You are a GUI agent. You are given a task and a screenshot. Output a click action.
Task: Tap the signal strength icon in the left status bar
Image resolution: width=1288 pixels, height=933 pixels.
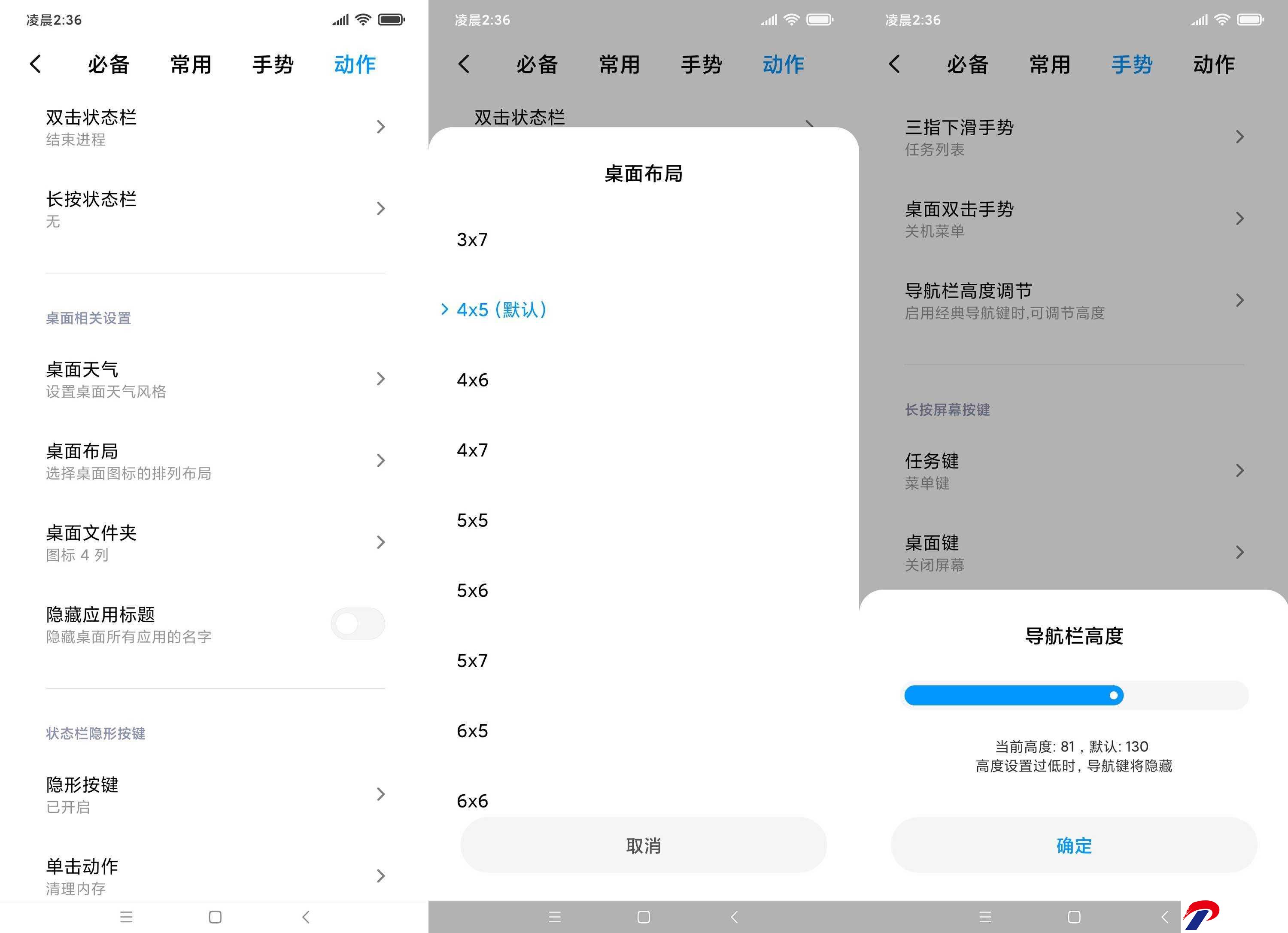(341, 20)
